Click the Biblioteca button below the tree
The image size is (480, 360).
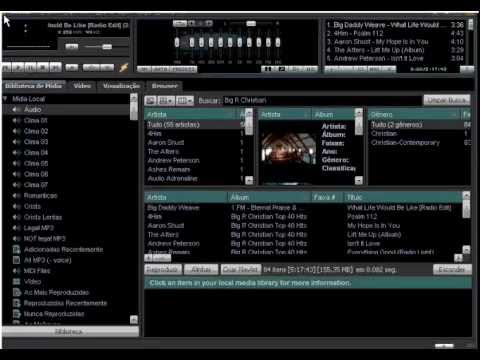(70, 332)
